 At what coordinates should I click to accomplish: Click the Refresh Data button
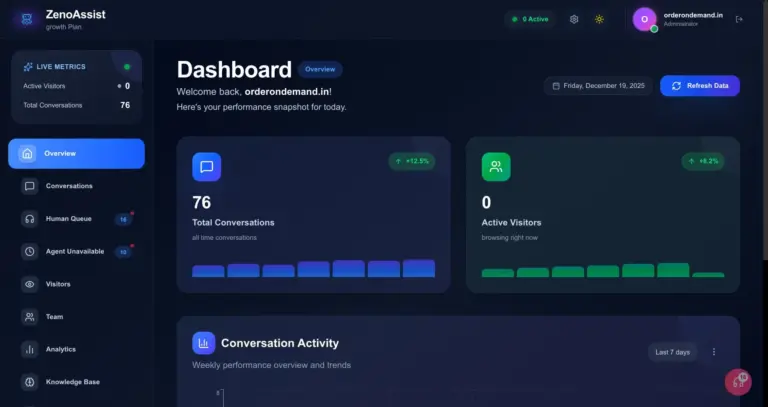pyautogui.click(x=700, y=86)
